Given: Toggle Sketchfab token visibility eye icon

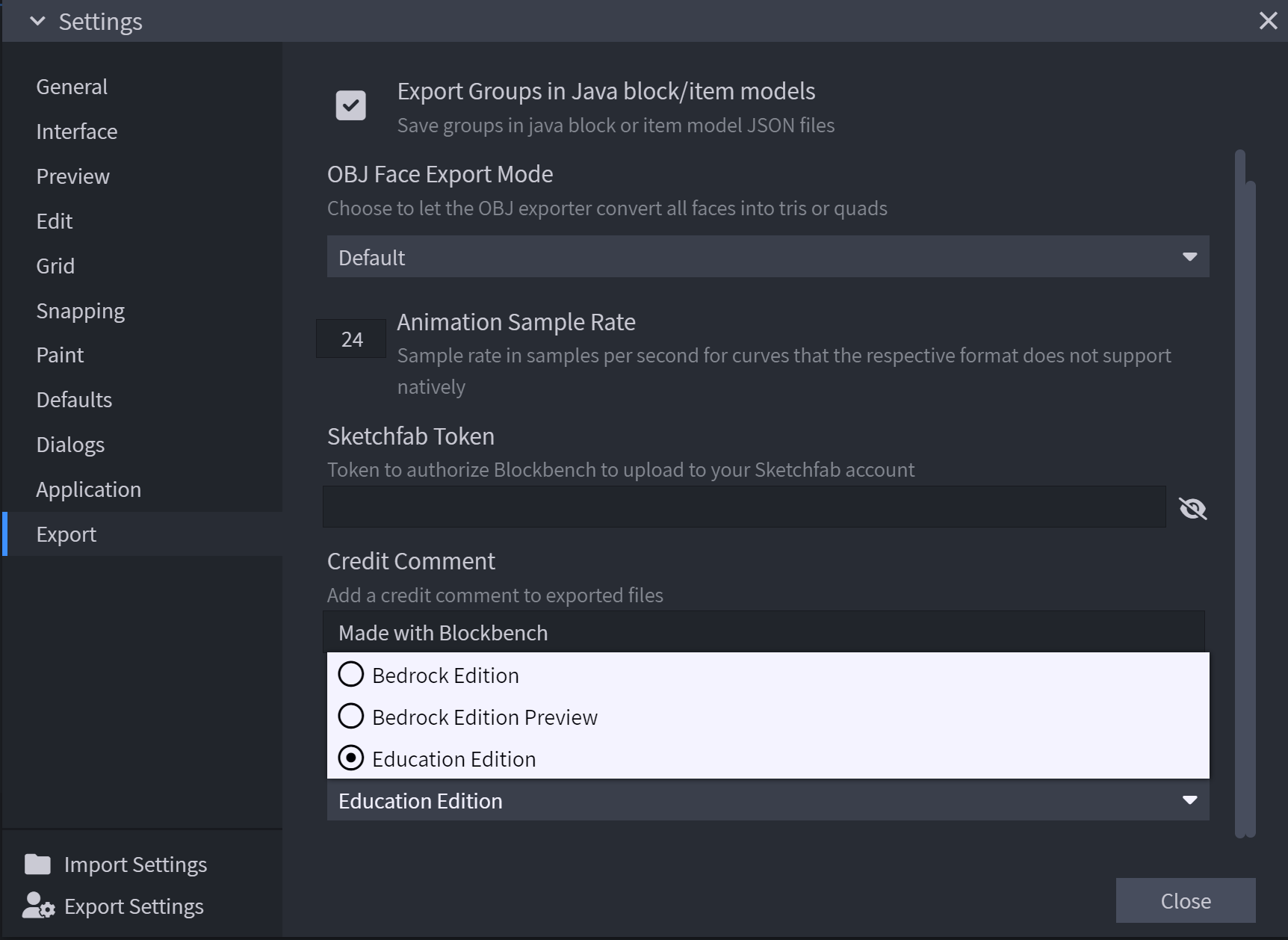Looking at the screenshot, I should click(x=1192, y=509).
